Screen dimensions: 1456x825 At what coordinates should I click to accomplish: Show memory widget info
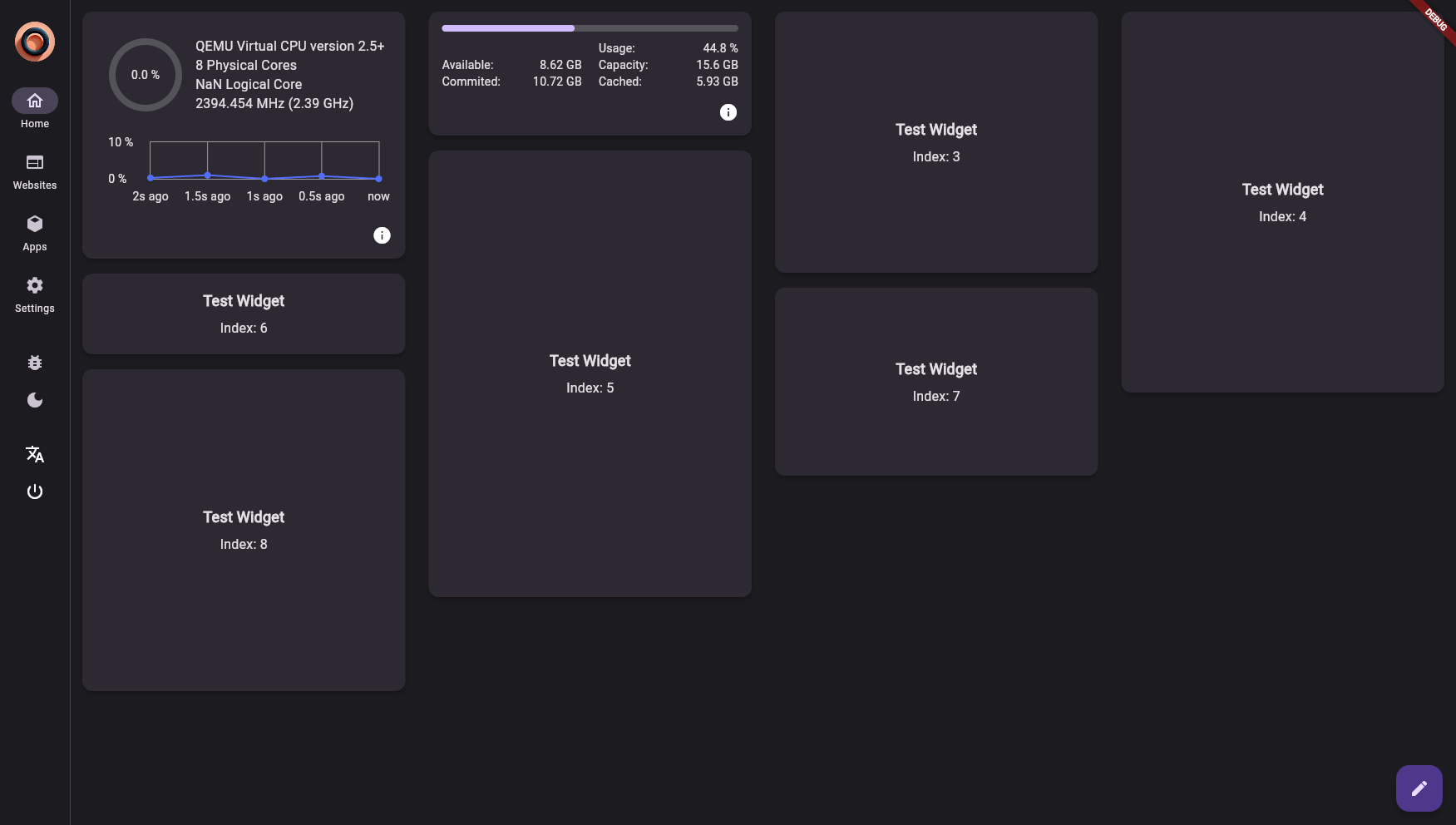(728, 112)
